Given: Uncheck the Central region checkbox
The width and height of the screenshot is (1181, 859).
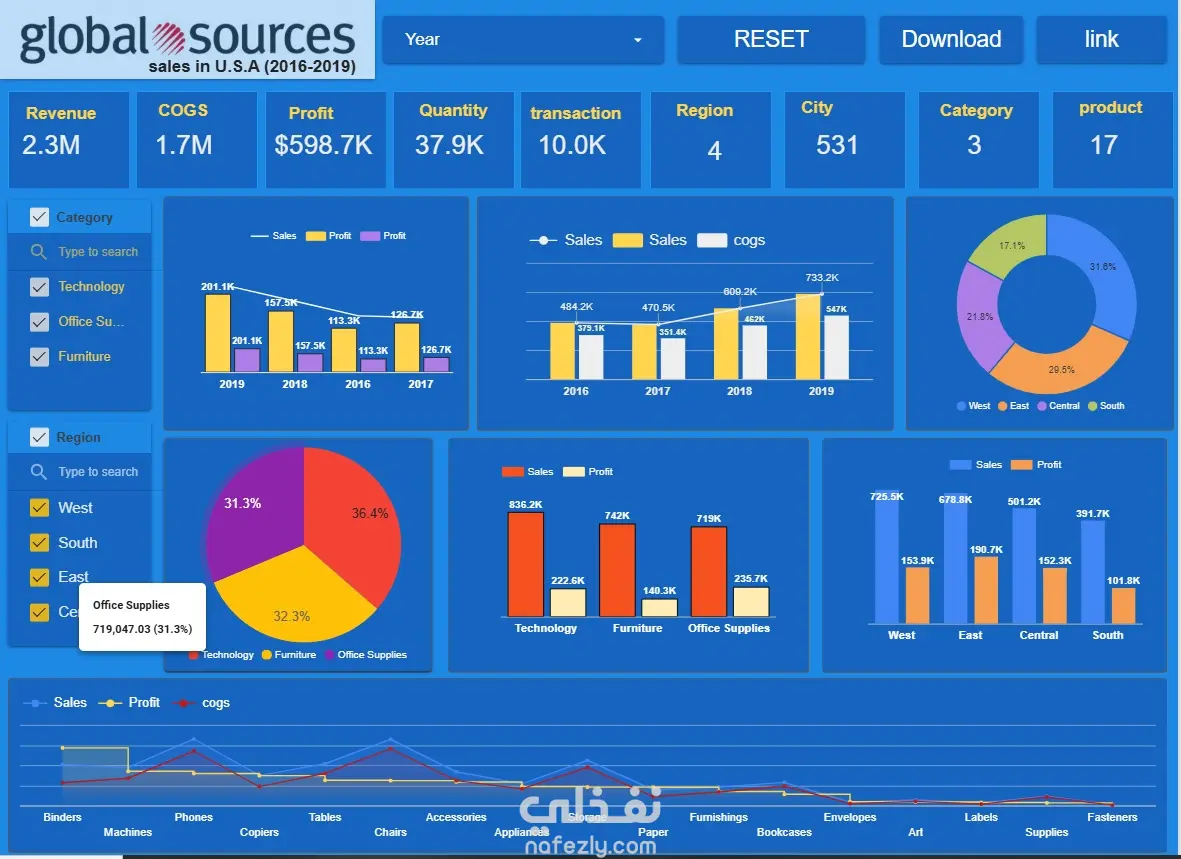Looking at the screenshot, I should 39,612.
